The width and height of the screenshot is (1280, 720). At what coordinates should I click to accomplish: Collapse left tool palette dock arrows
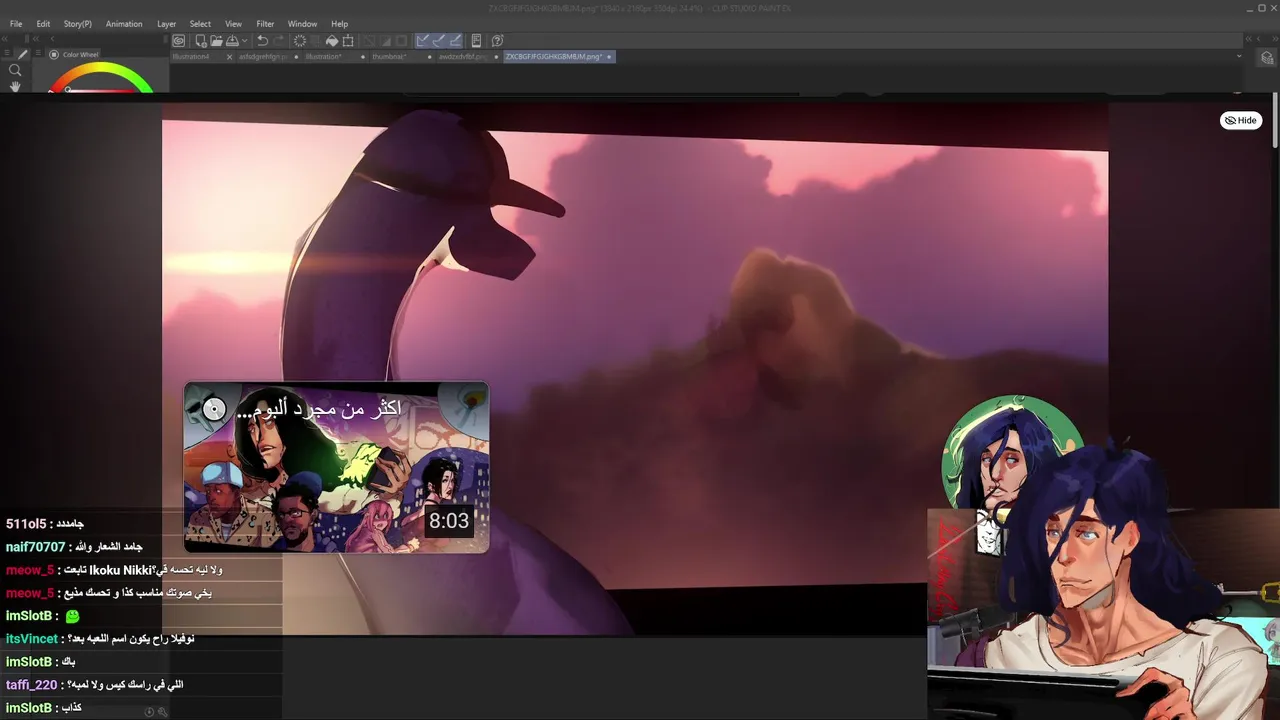click(x=7, y=39)
